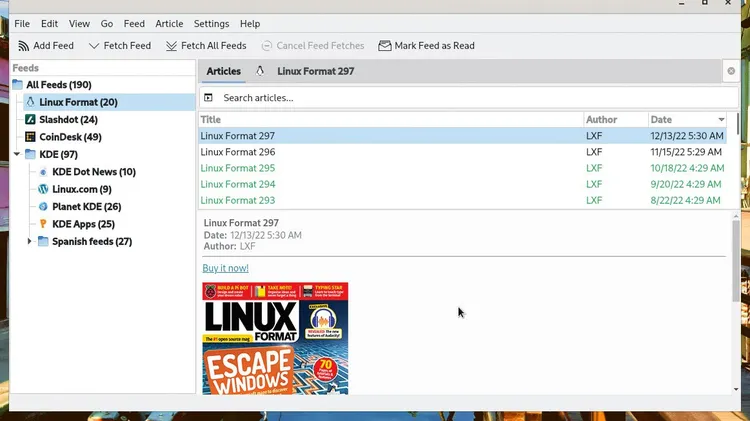
Task: Click the Linux Format magazine cover image
Action: point(275,338)
